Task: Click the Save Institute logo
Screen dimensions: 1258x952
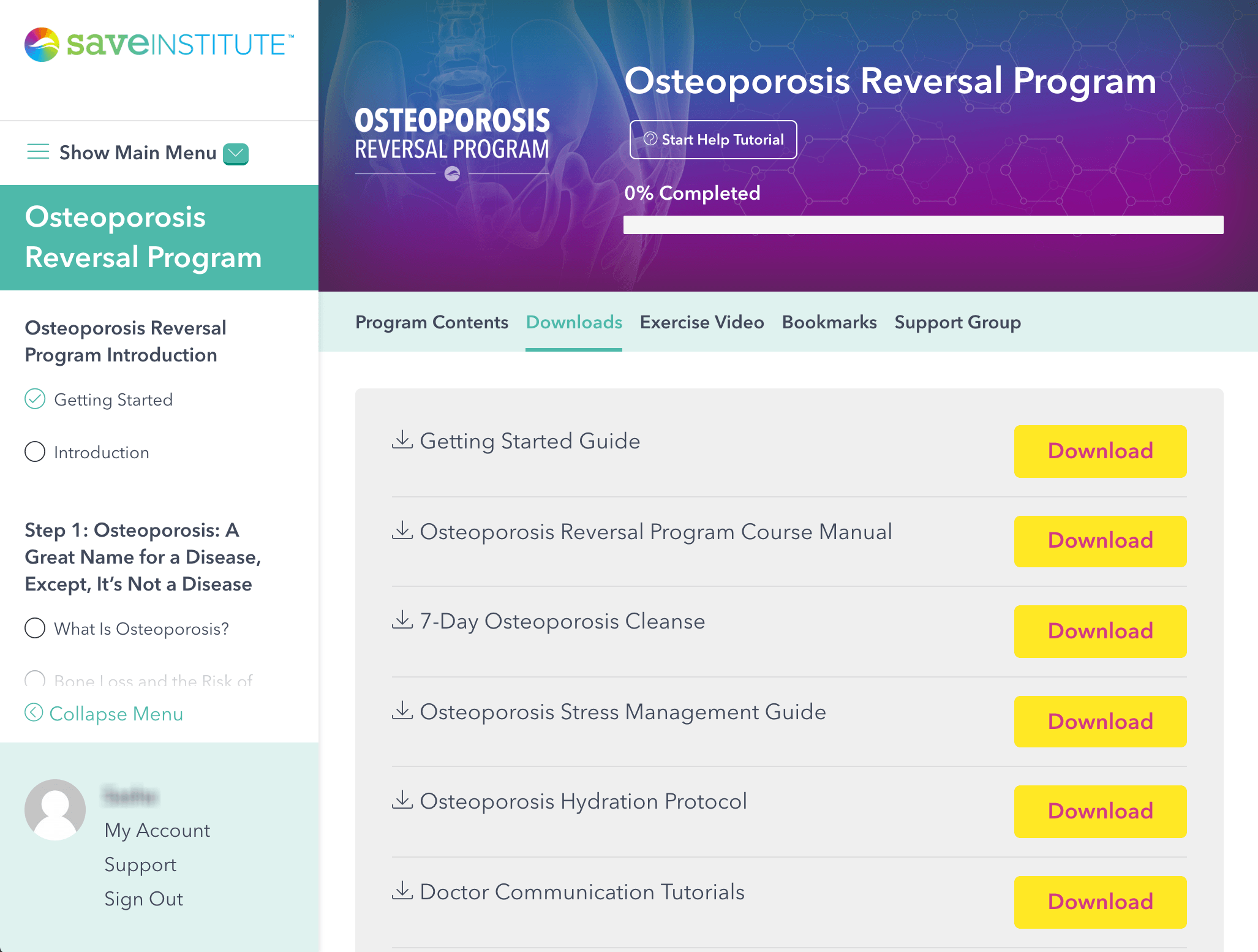Action: 159,44
